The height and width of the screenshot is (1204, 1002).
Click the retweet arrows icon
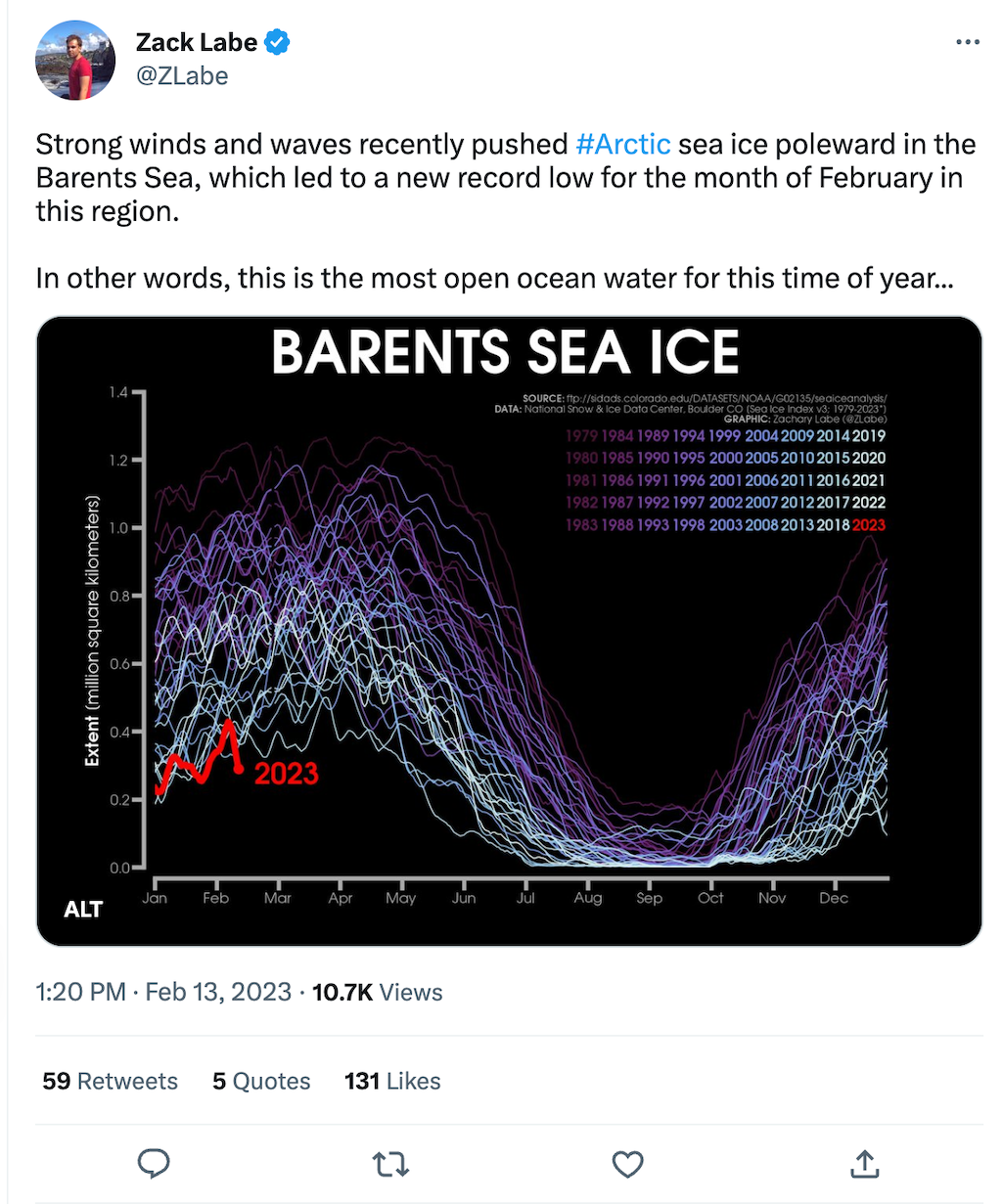(390, 1164)
